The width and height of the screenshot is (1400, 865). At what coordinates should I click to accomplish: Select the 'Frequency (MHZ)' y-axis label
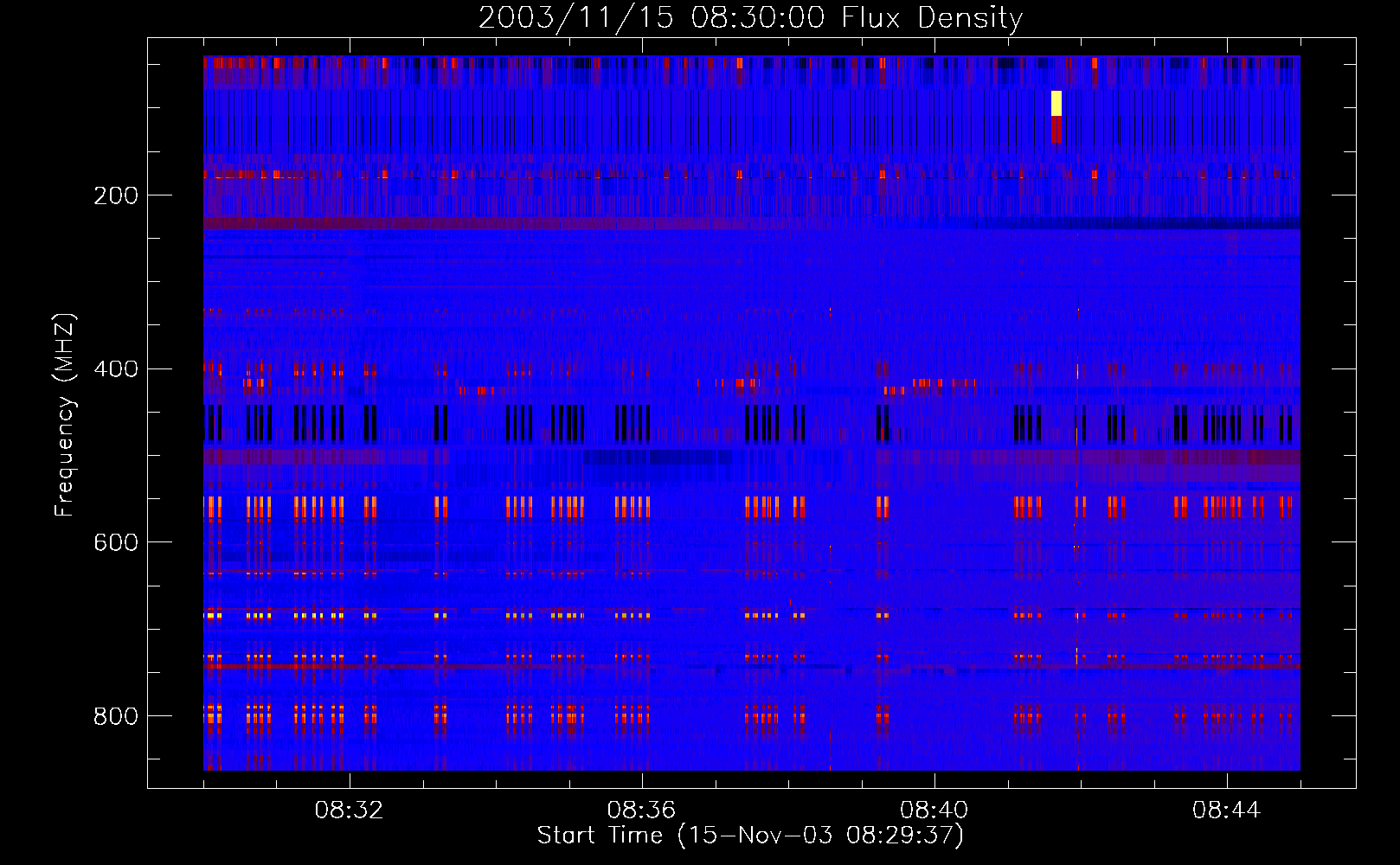[65, 415]
